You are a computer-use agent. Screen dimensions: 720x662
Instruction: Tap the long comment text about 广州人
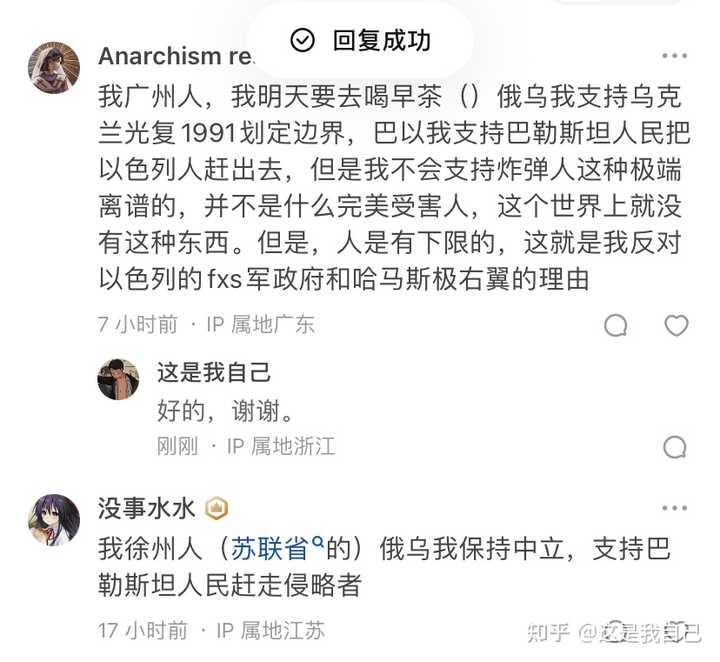tap(394, 188)
